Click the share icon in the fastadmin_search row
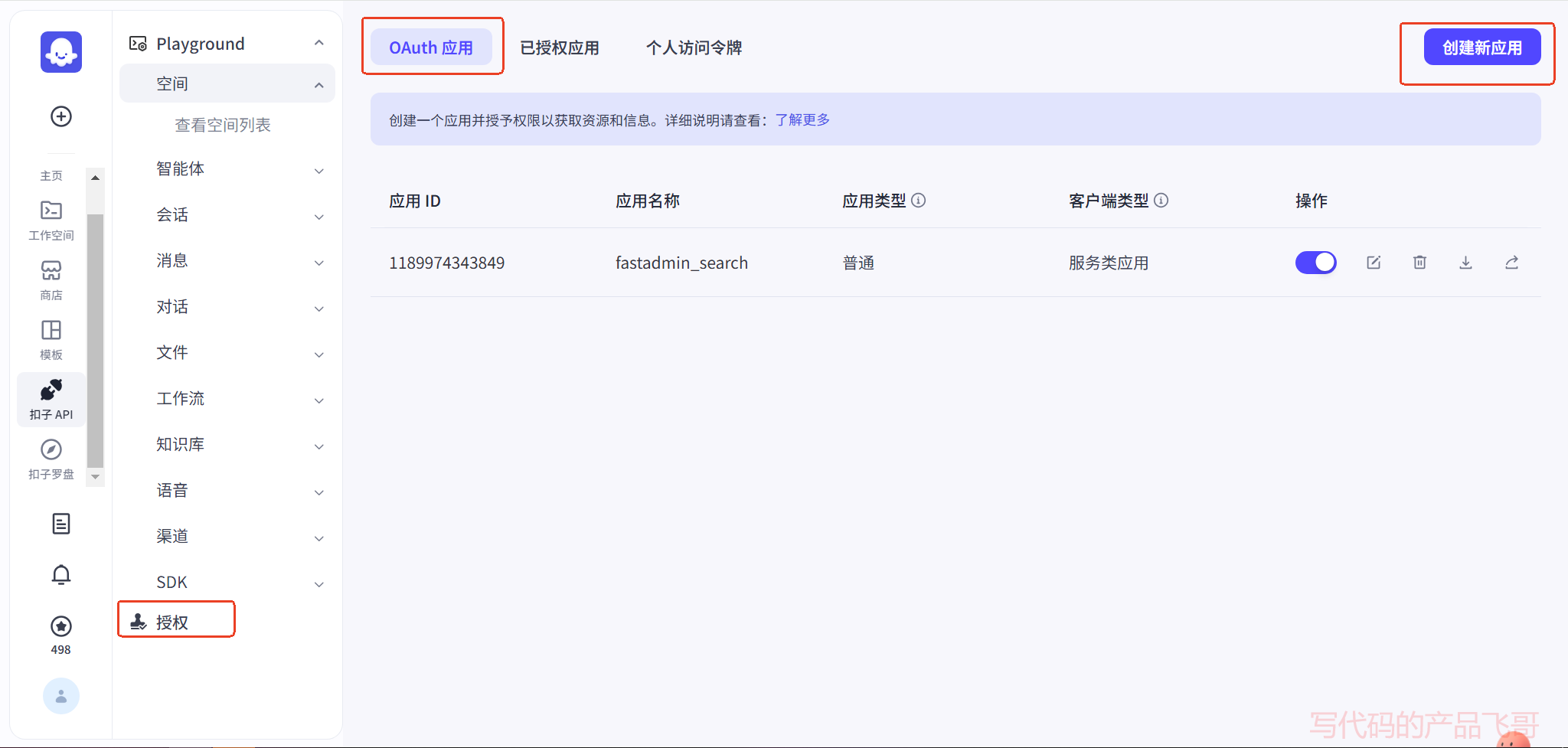 pos(1511,263)
